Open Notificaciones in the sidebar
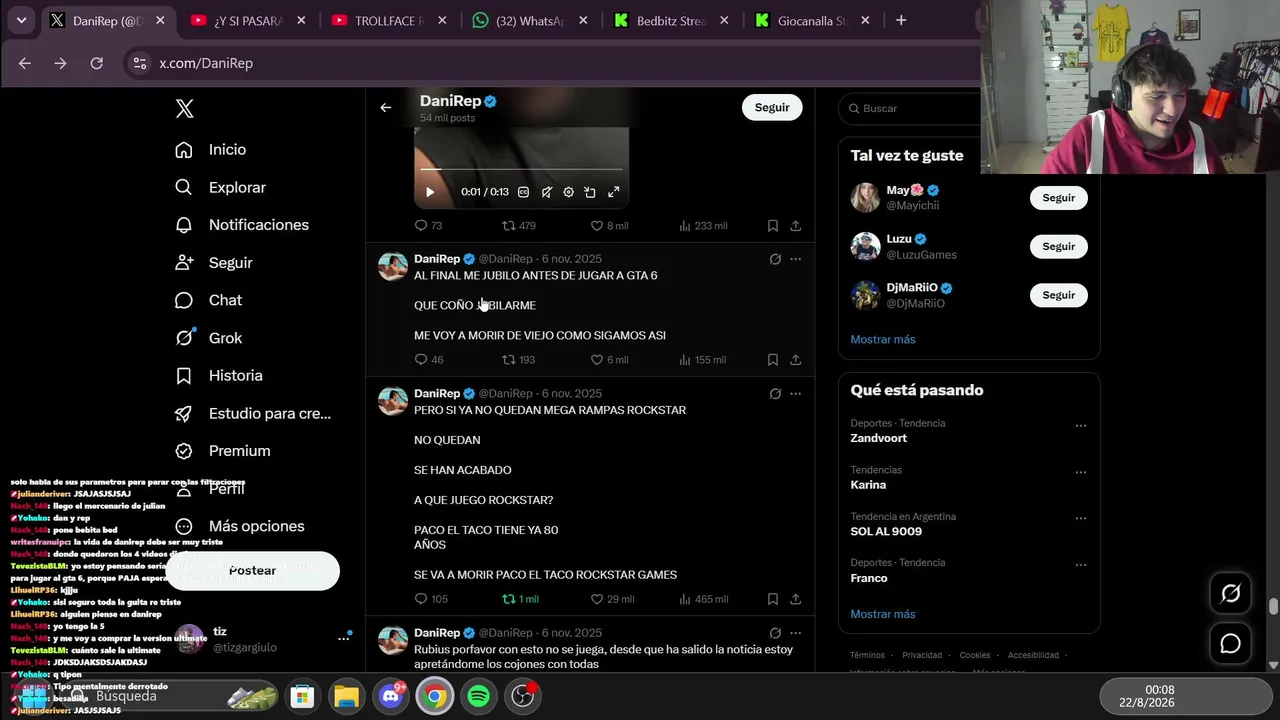Screen dimensions: 1280x720 coord(241,225)
